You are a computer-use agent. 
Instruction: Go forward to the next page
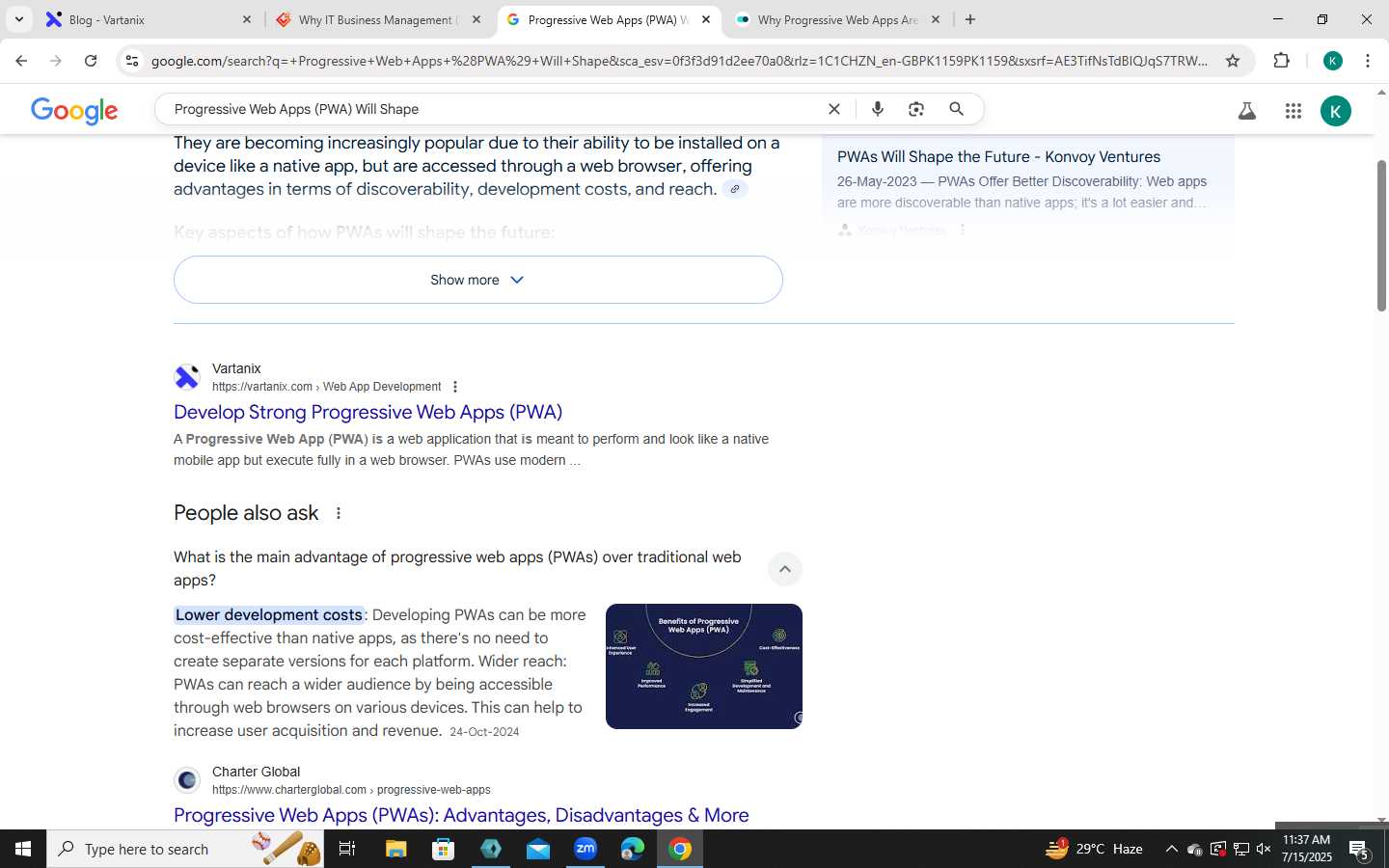tap(56, 61)
